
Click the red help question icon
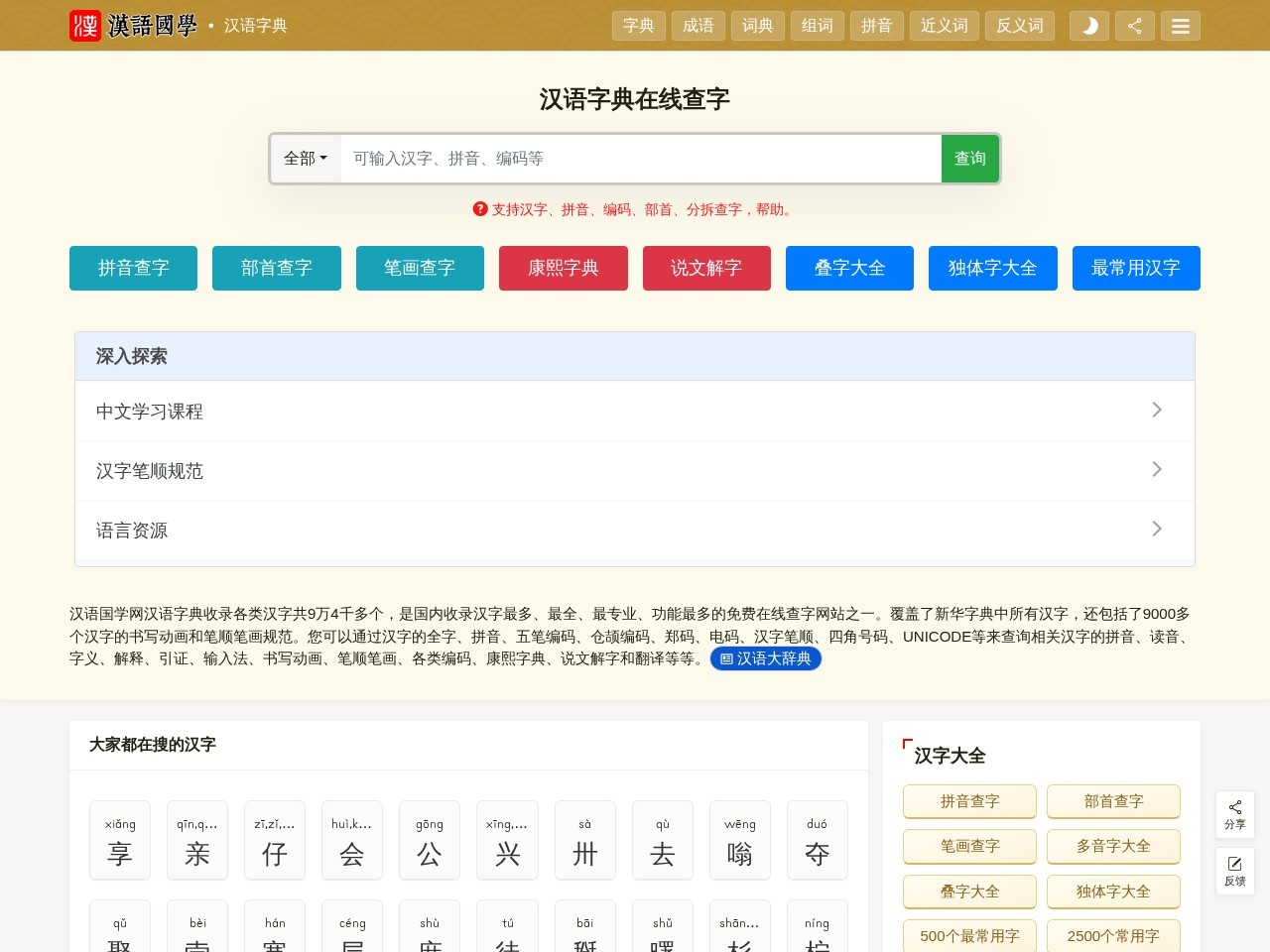[480, 209]
